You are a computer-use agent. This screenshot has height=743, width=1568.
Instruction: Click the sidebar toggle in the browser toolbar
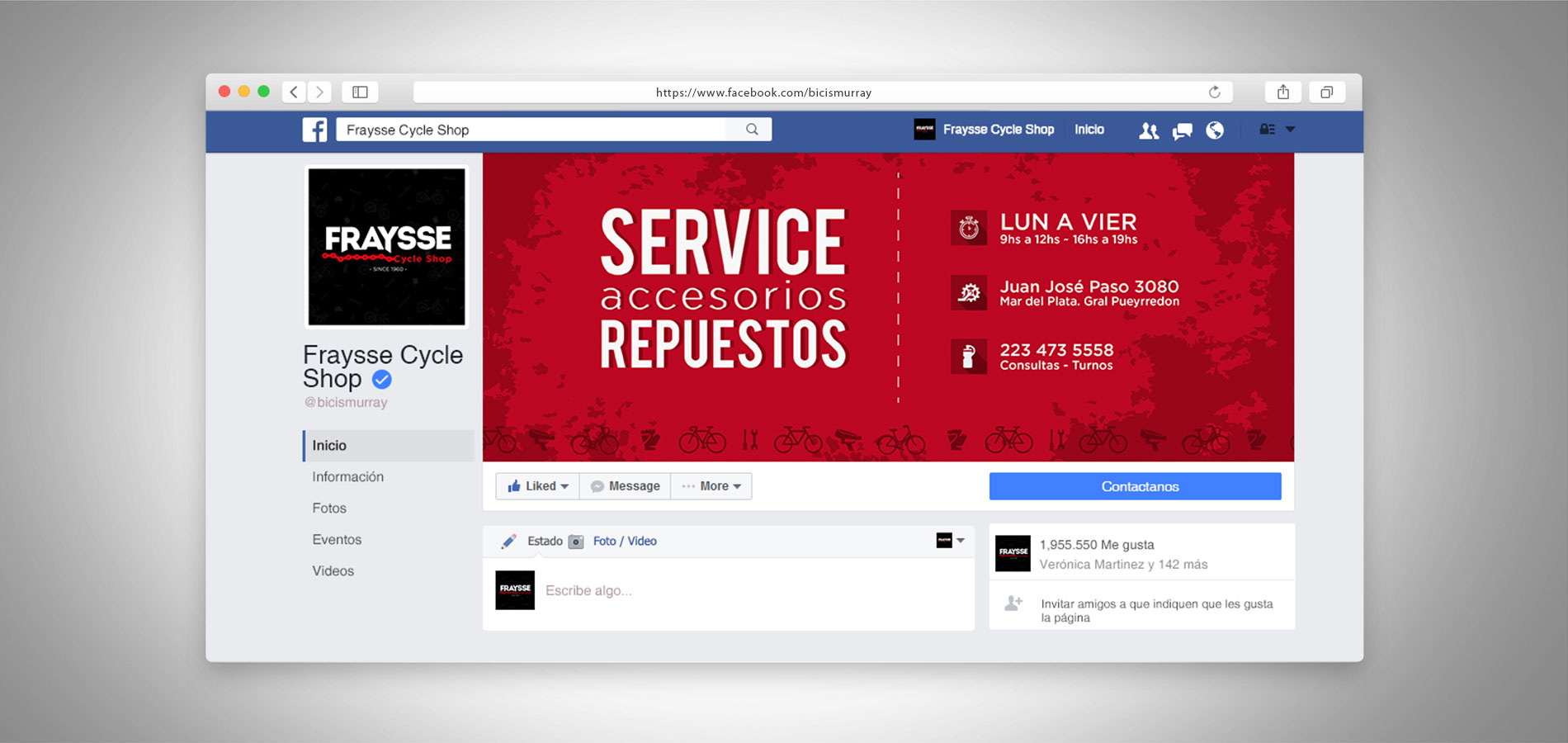(x=360, y=92)
